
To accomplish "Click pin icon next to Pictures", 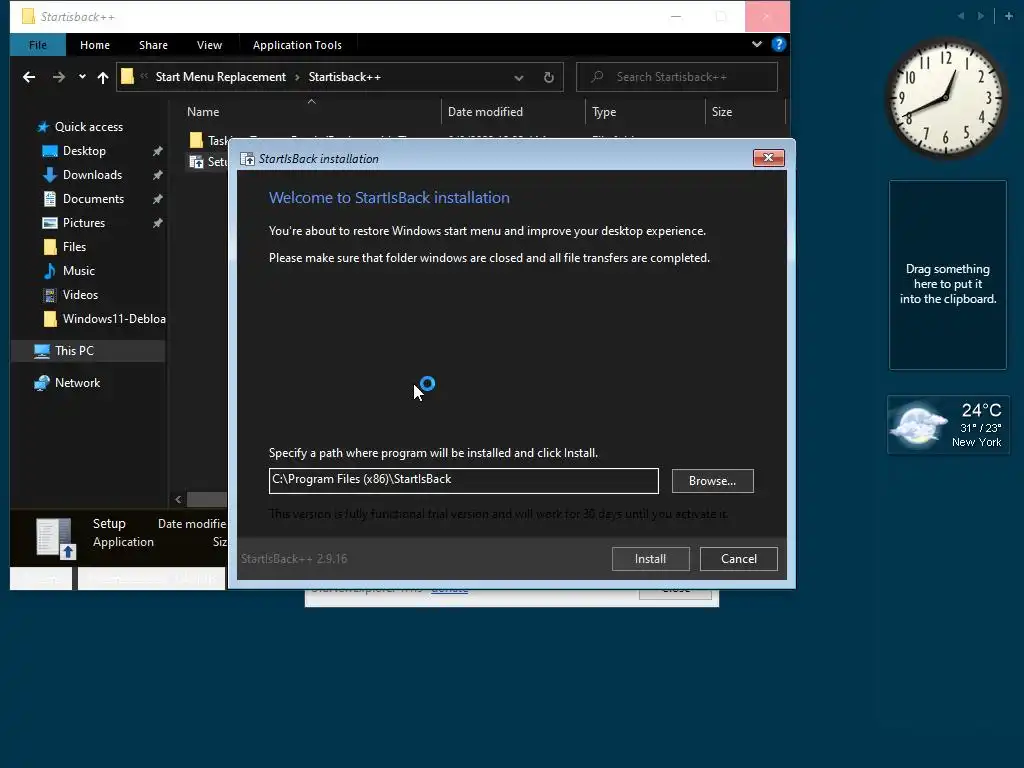I will coord(157,223).
